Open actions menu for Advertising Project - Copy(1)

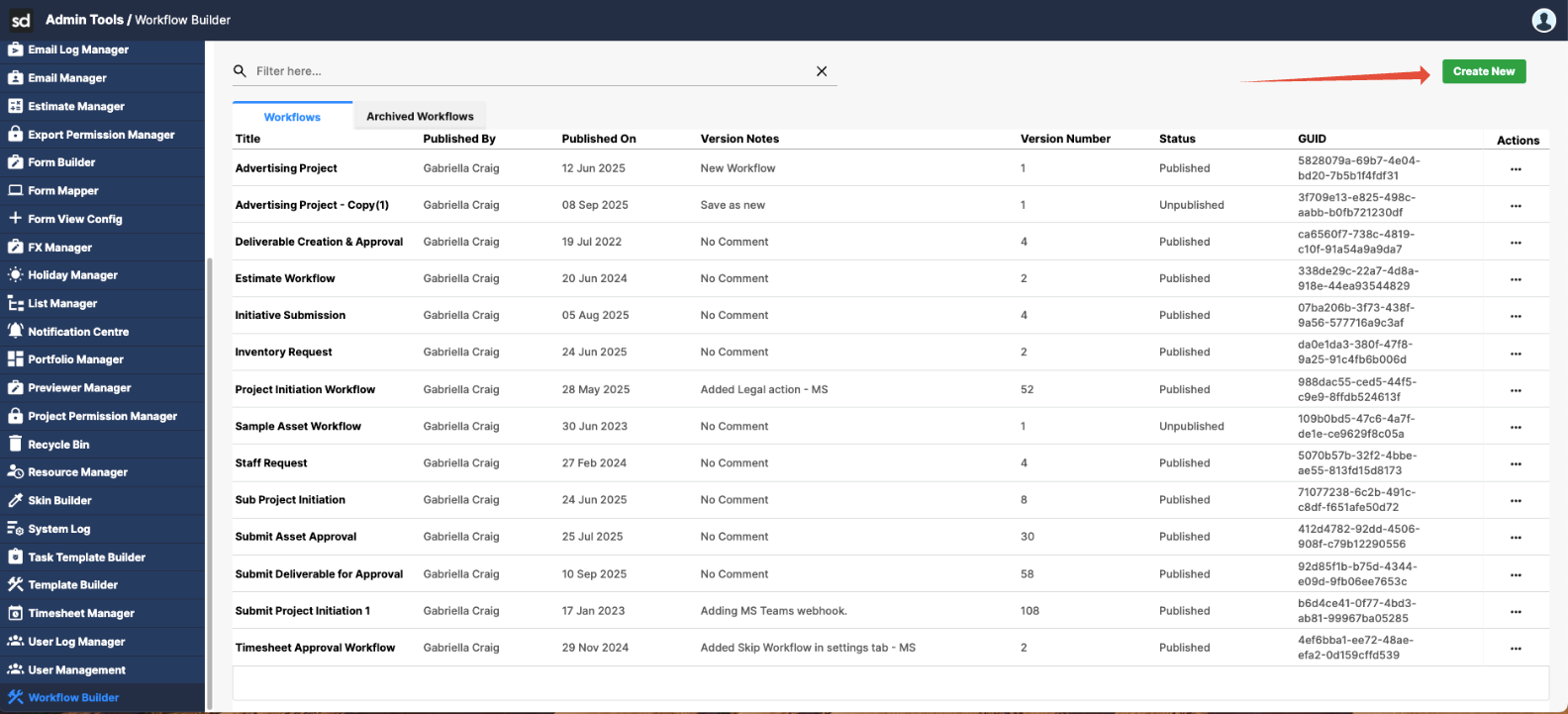click(1516, 206)
